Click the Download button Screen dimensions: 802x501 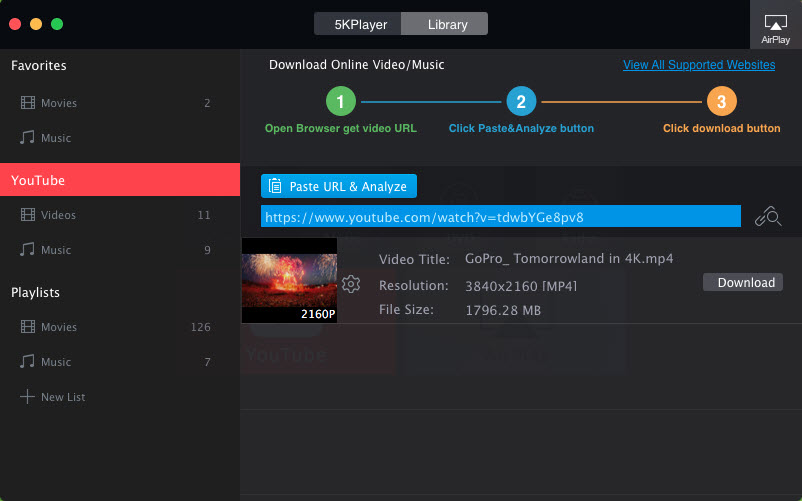743,282
